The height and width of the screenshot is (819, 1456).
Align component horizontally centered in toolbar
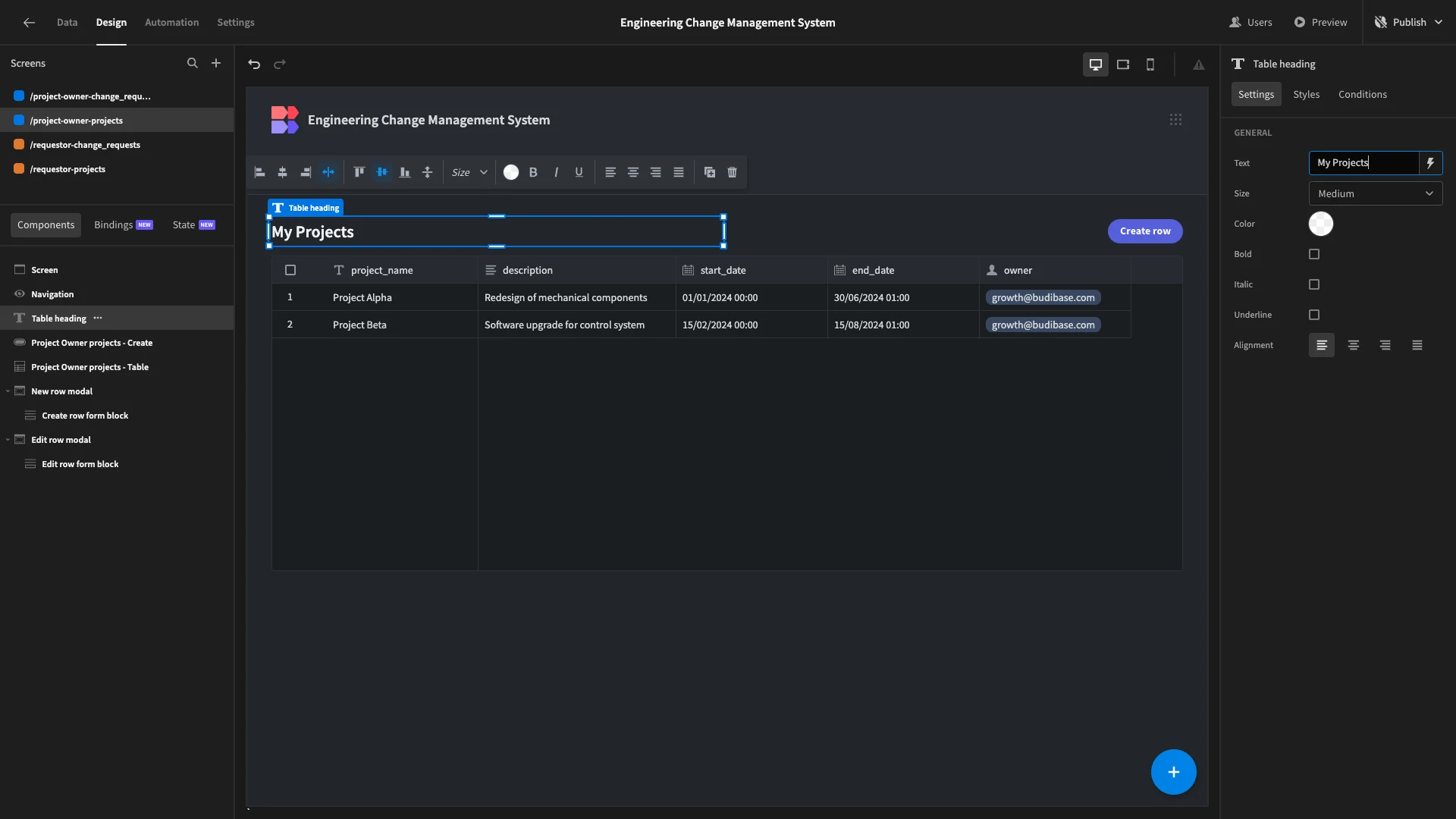tap(283, 172)
